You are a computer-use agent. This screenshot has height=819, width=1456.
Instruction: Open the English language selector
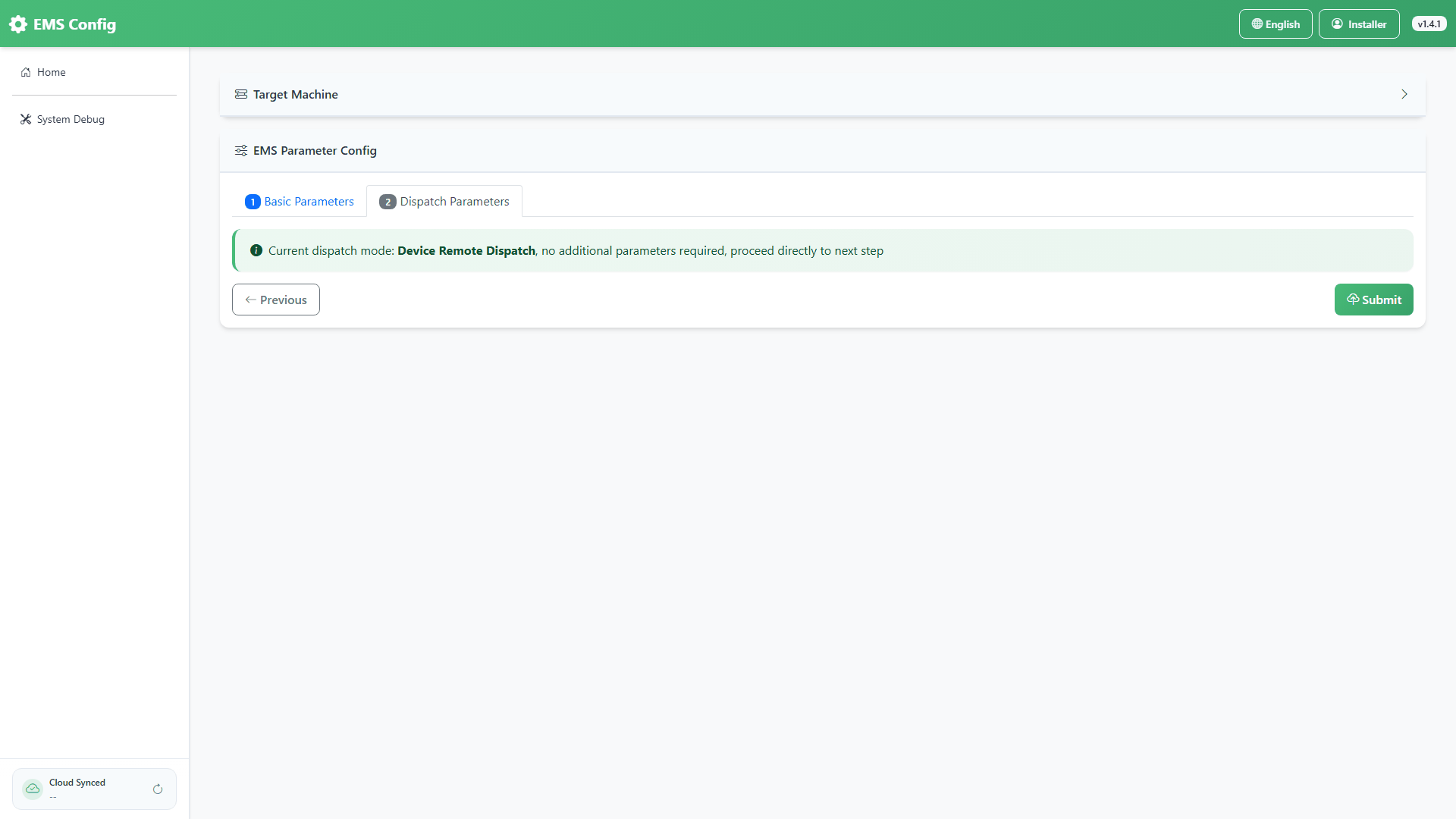tap(1276, 24)
